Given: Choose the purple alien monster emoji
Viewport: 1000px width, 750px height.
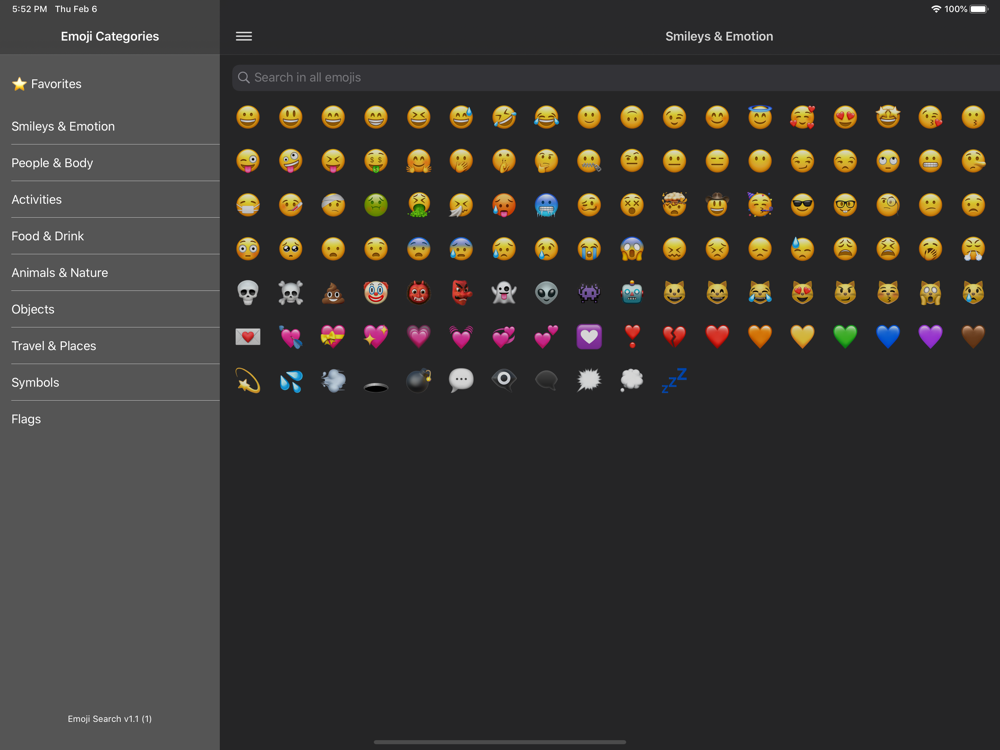Looking at the screenshot, I should 589,293.
